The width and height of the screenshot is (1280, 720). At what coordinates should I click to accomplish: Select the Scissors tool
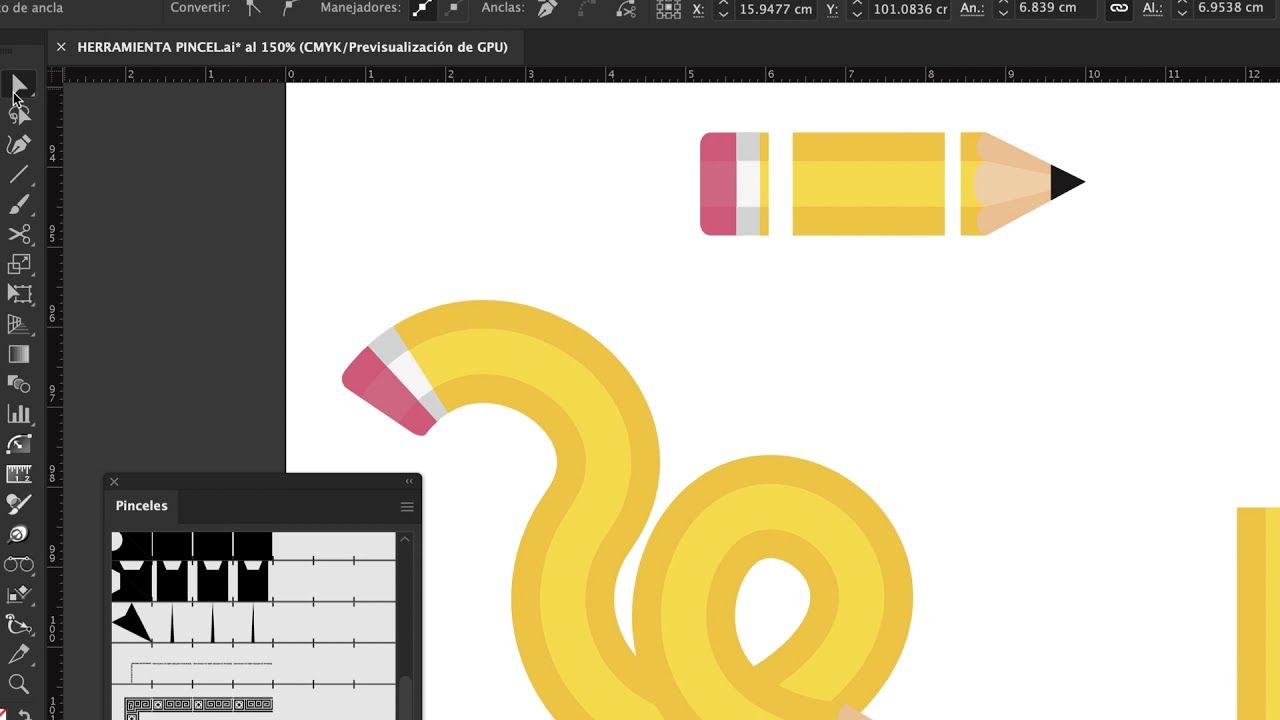click(x=18, y=235)
